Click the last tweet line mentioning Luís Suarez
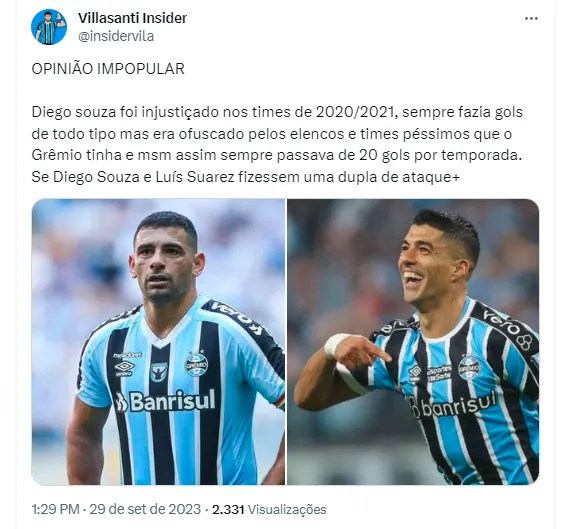This screenshot has height=529, width=563. pyautogui.click(x=246, y=177)
